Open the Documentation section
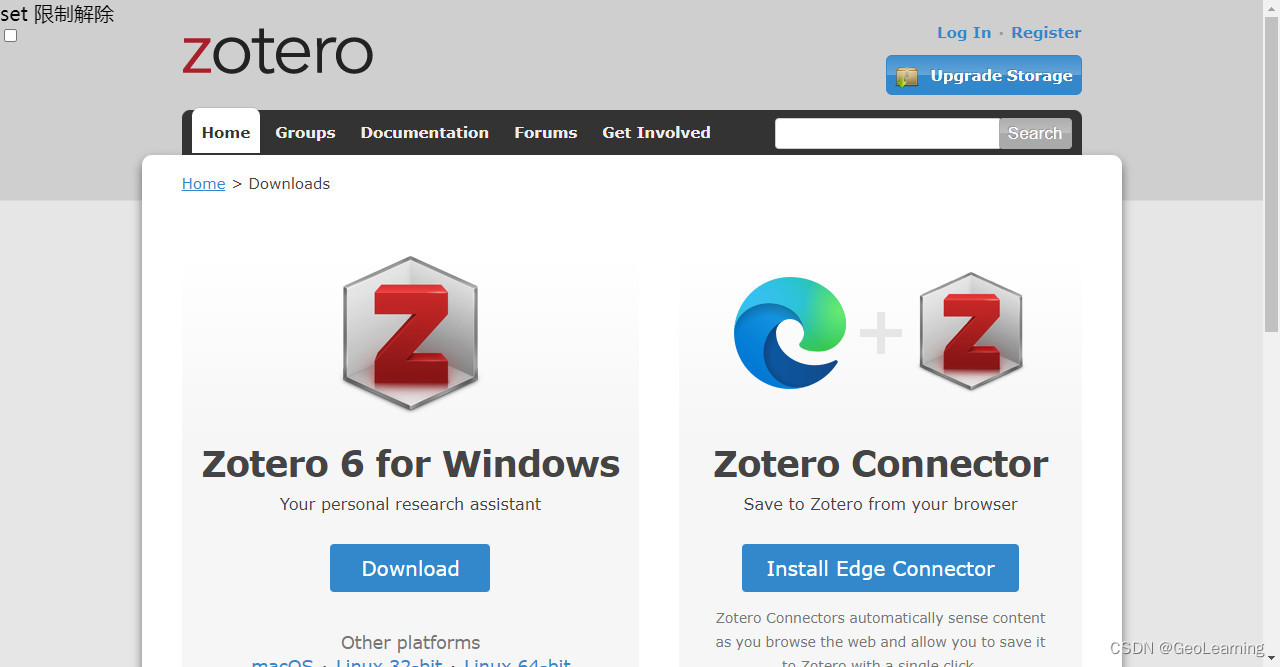 [x=424, y=132]
